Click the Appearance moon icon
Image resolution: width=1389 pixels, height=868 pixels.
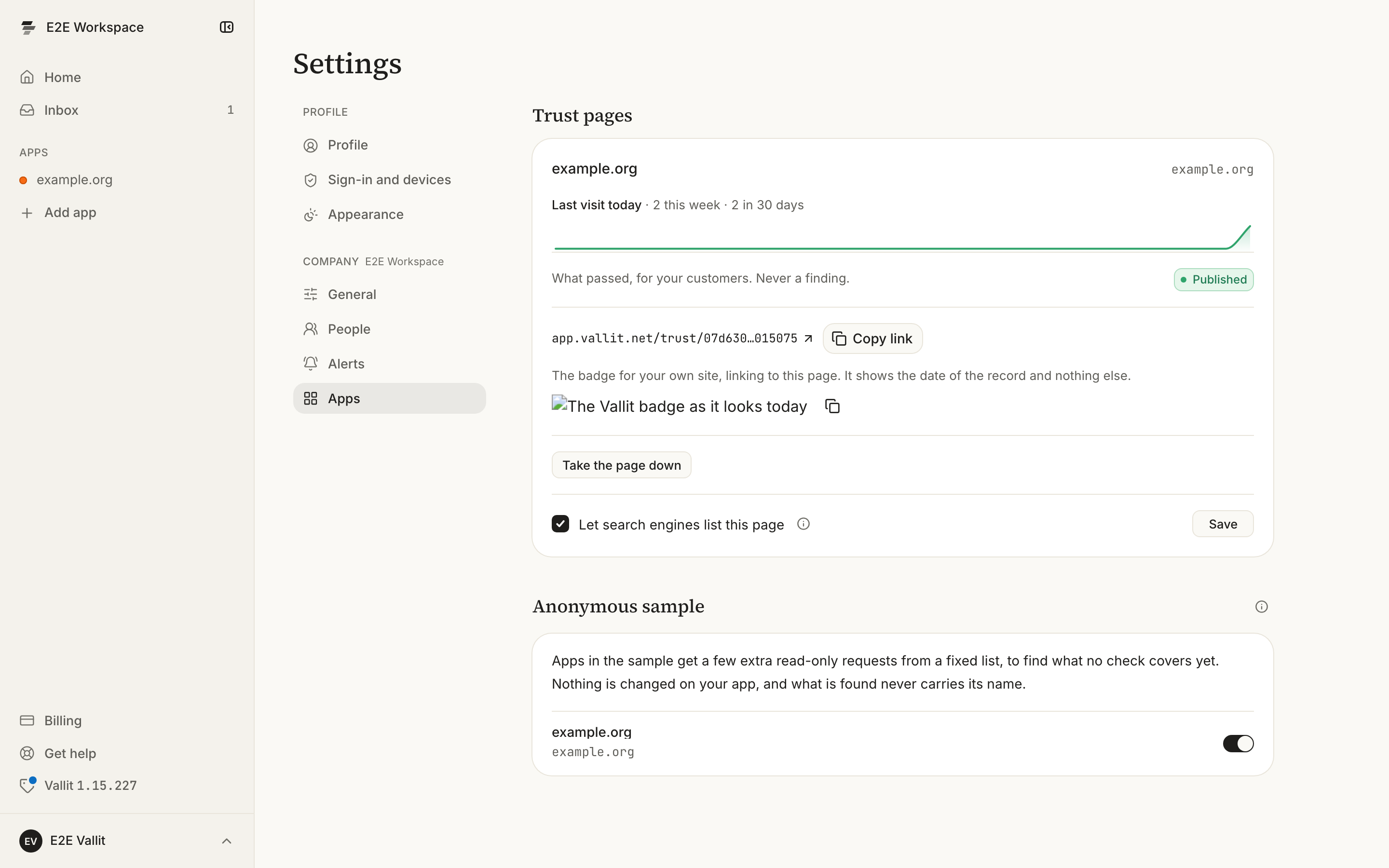pyautogui.click(x=311, y=215)
